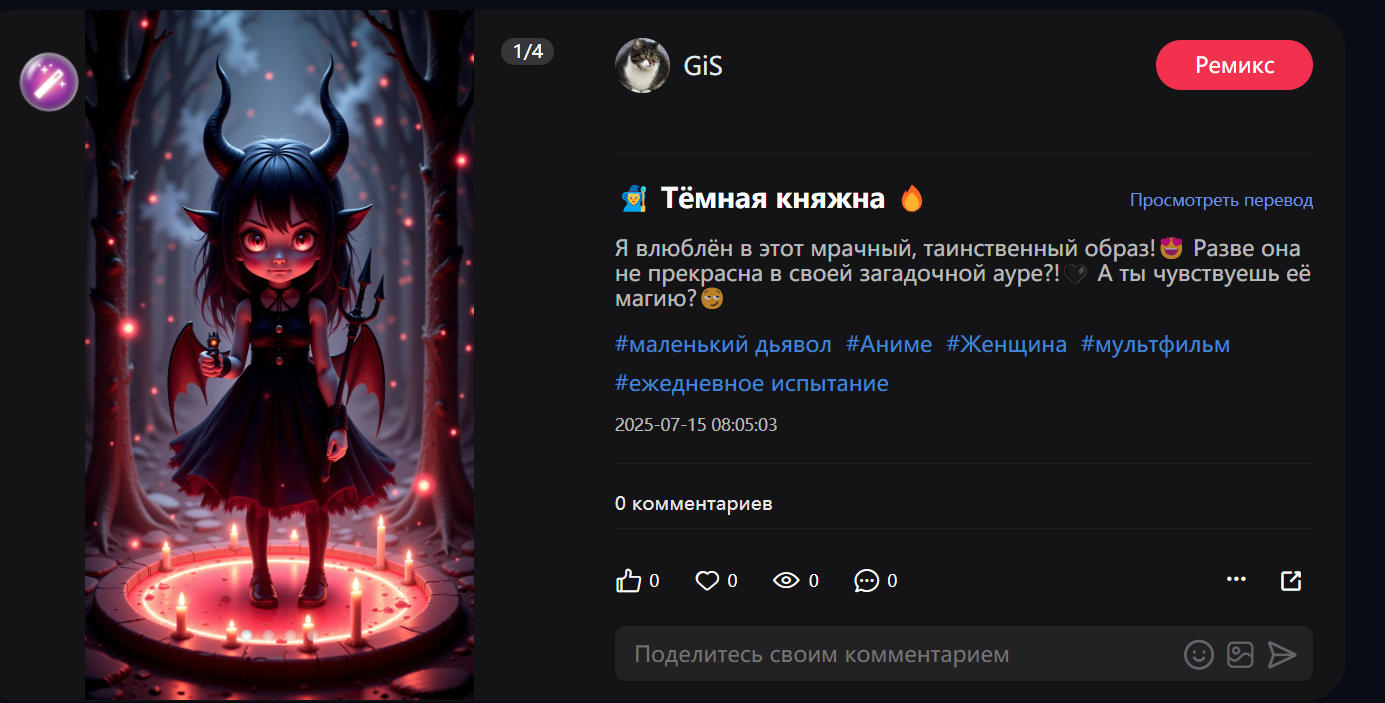Screen dimensions: 1385x703
Task: Open the #мультфильм hashtag
Action: coord(1155,345)
